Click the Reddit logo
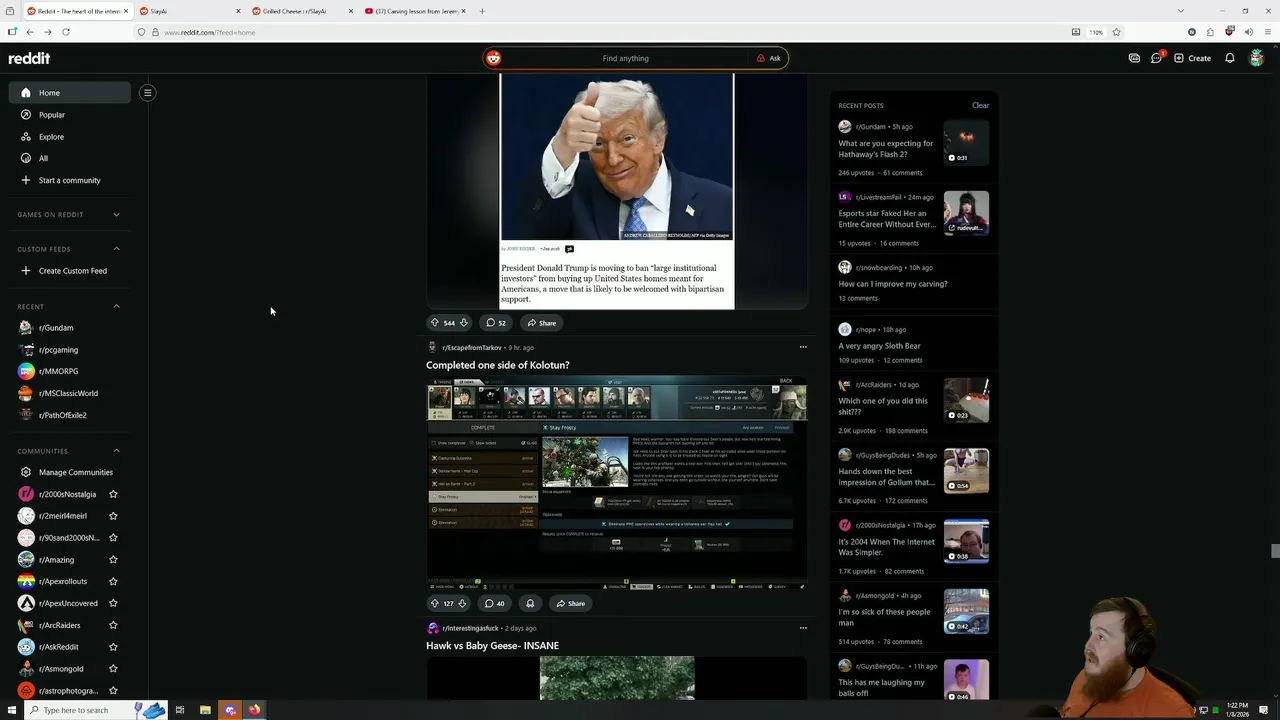1280x720 pixels. [29, 58]
